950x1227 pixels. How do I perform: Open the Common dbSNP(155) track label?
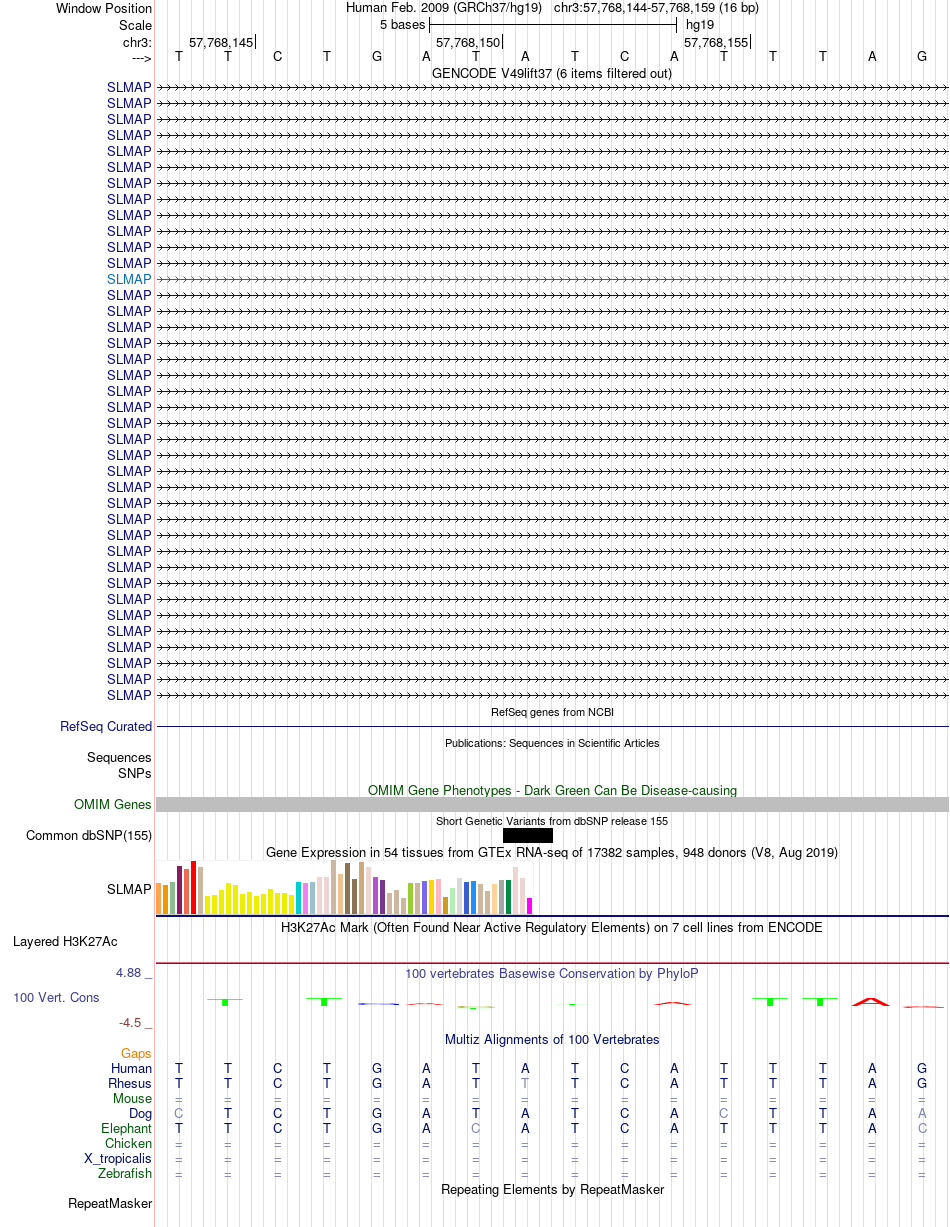coord(89,836)
